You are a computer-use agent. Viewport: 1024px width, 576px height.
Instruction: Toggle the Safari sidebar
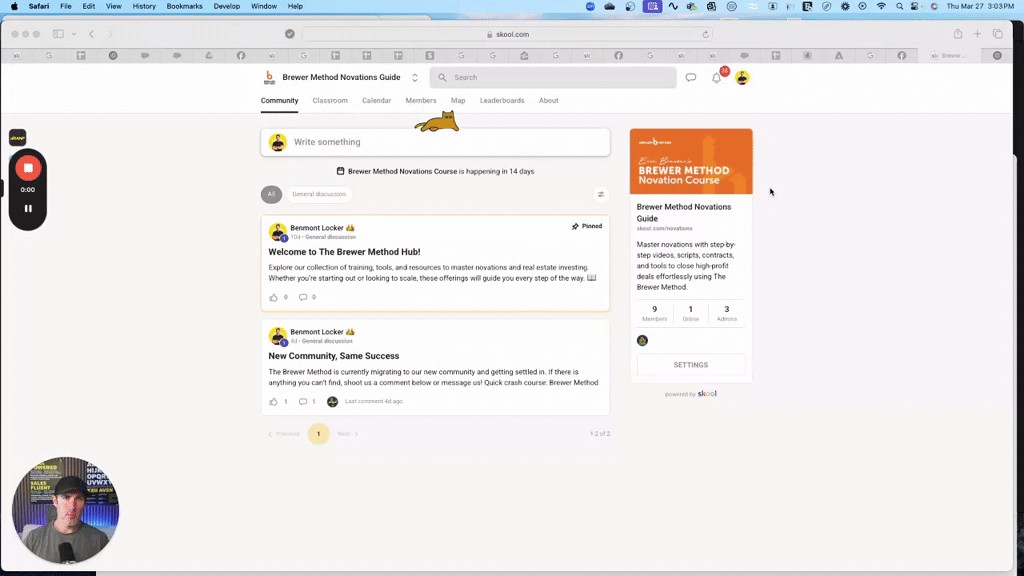click(x=58, y=34)
